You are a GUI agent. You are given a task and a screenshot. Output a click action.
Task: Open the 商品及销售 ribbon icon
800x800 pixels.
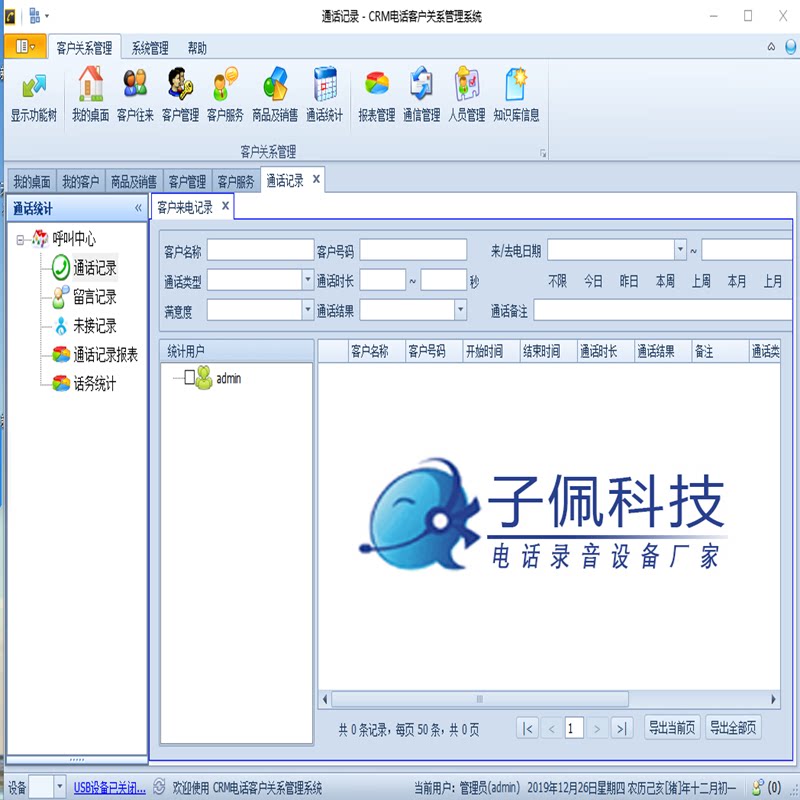(275, 96)
